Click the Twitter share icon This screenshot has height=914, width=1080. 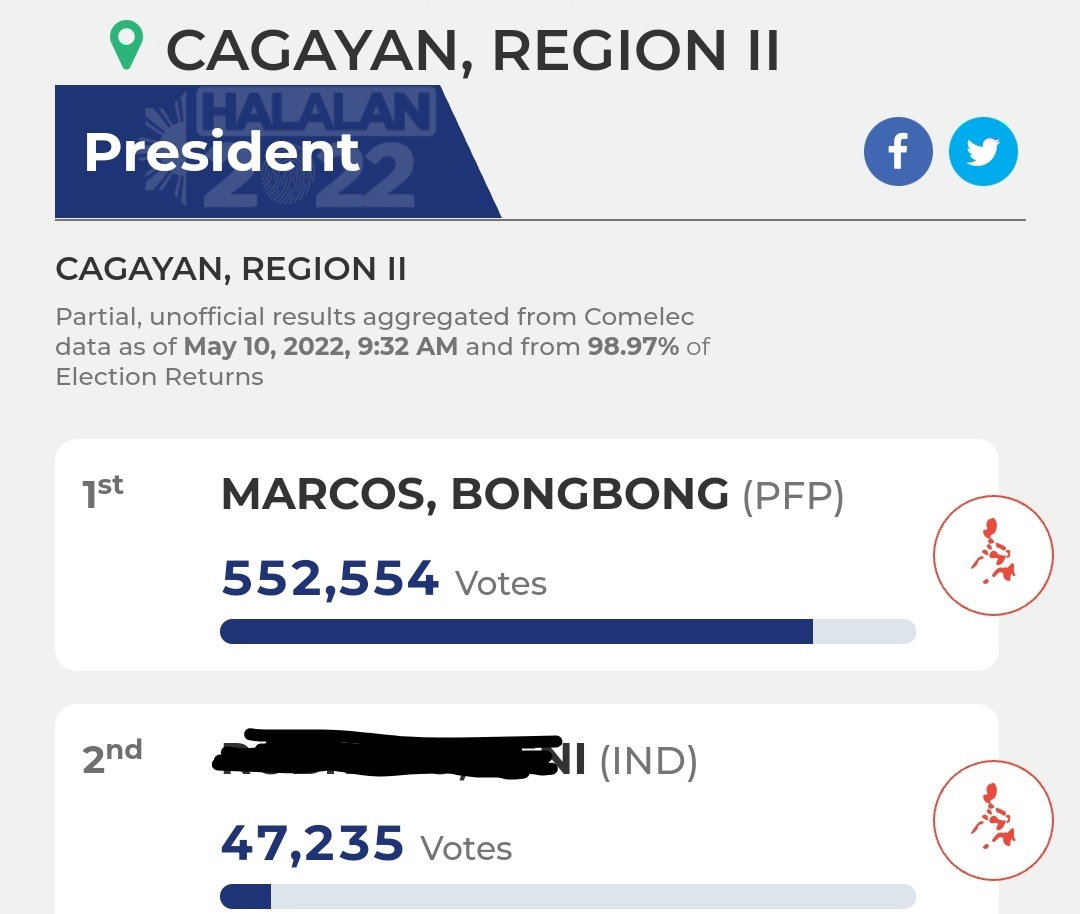pyautogui.click(x=983, y=152)
